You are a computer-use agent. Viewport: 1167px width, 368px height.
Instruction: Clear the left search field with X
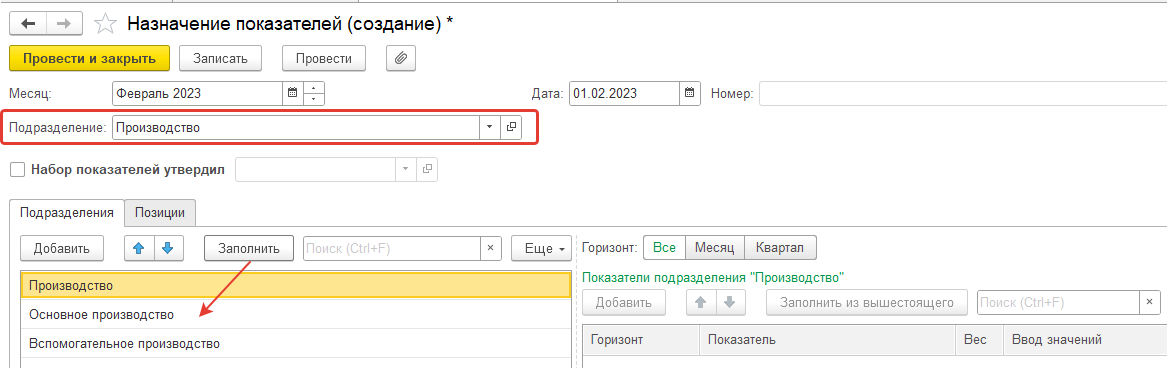pos(490,249)
